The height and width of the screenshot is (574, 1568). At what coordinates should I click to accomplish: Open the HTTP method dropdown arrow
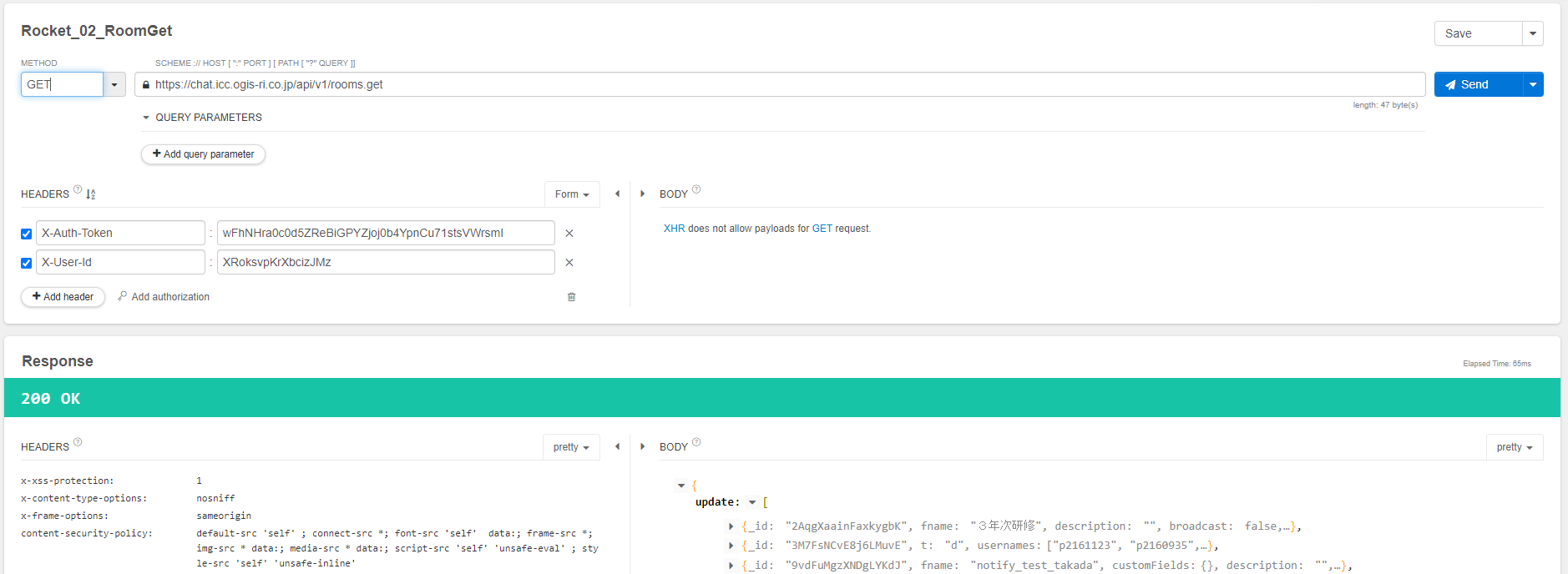click(x=114, y=84)
